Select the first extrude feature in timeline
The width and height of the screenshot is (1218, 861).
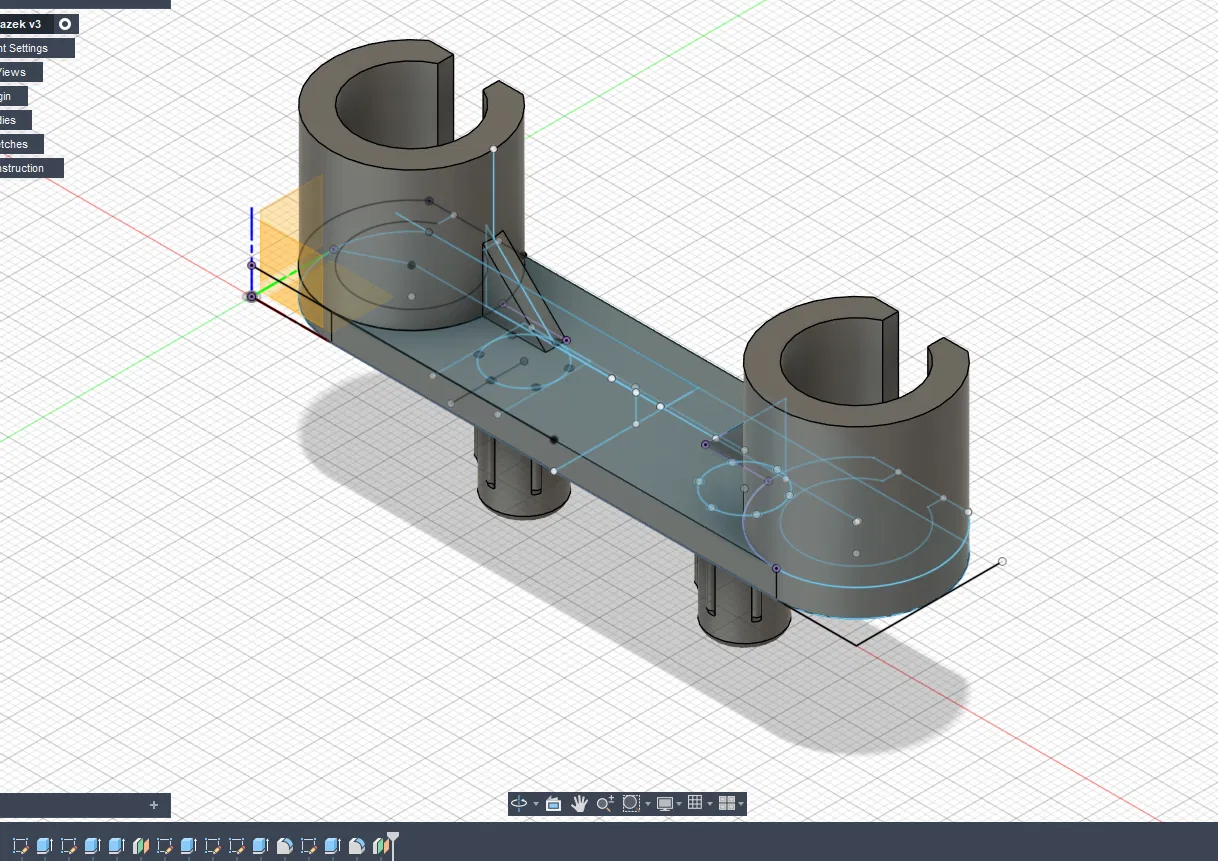tap(45, 846)
